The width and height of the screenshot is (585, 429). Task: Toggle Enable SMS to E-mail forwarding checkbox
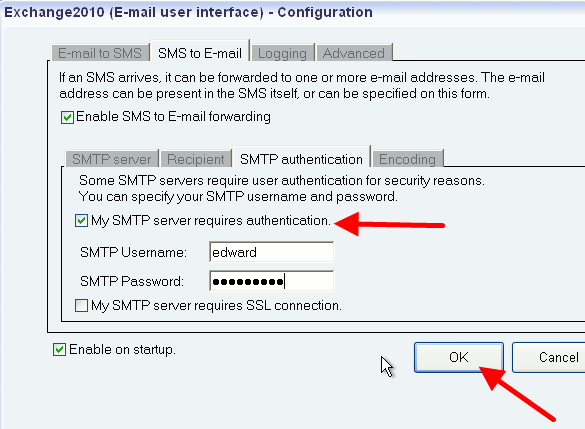(x=67, y=118)
